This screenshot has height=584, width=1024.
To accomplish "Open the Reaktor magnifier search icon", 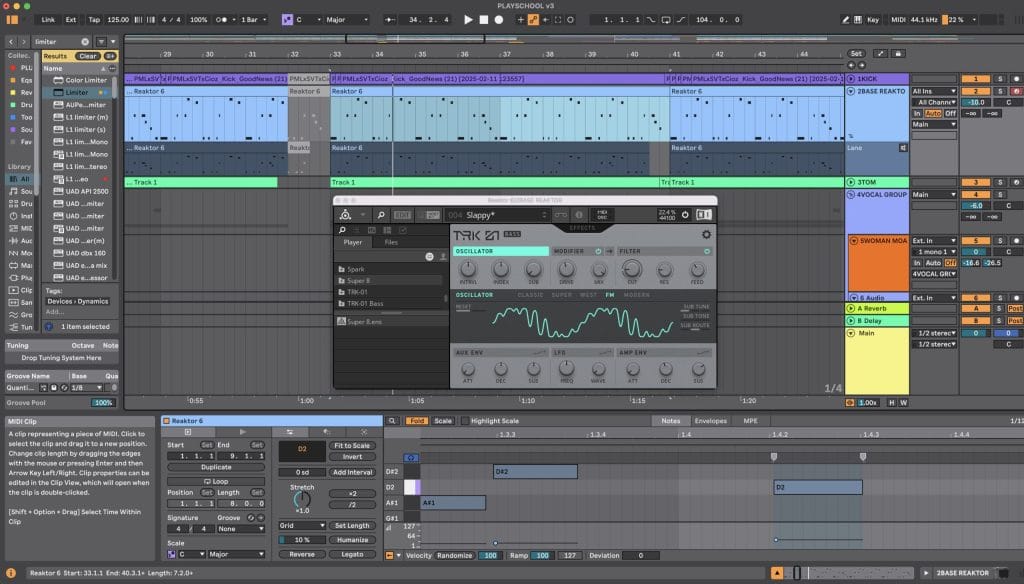I will (381, 214).
